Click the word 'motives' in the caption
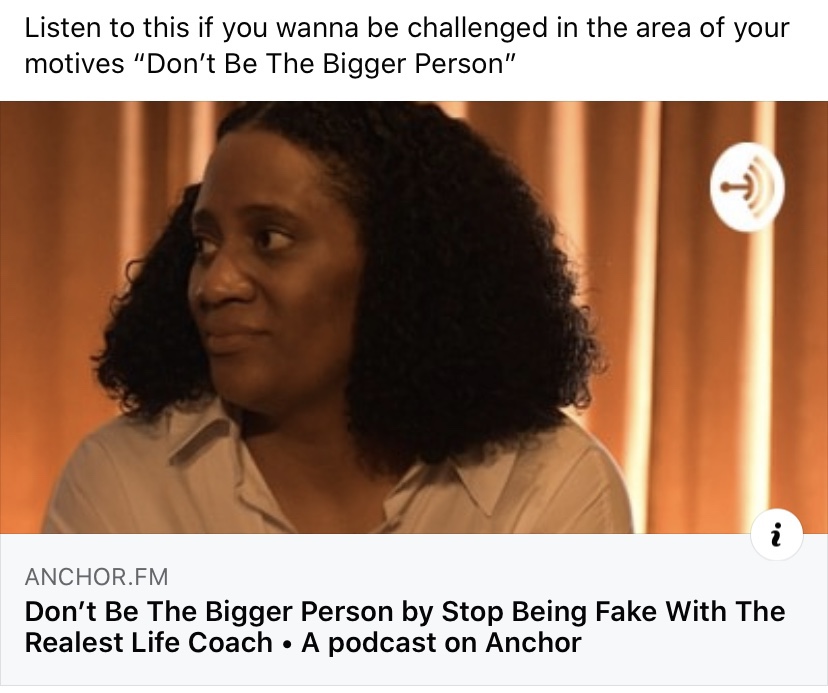 click(74, 64)
